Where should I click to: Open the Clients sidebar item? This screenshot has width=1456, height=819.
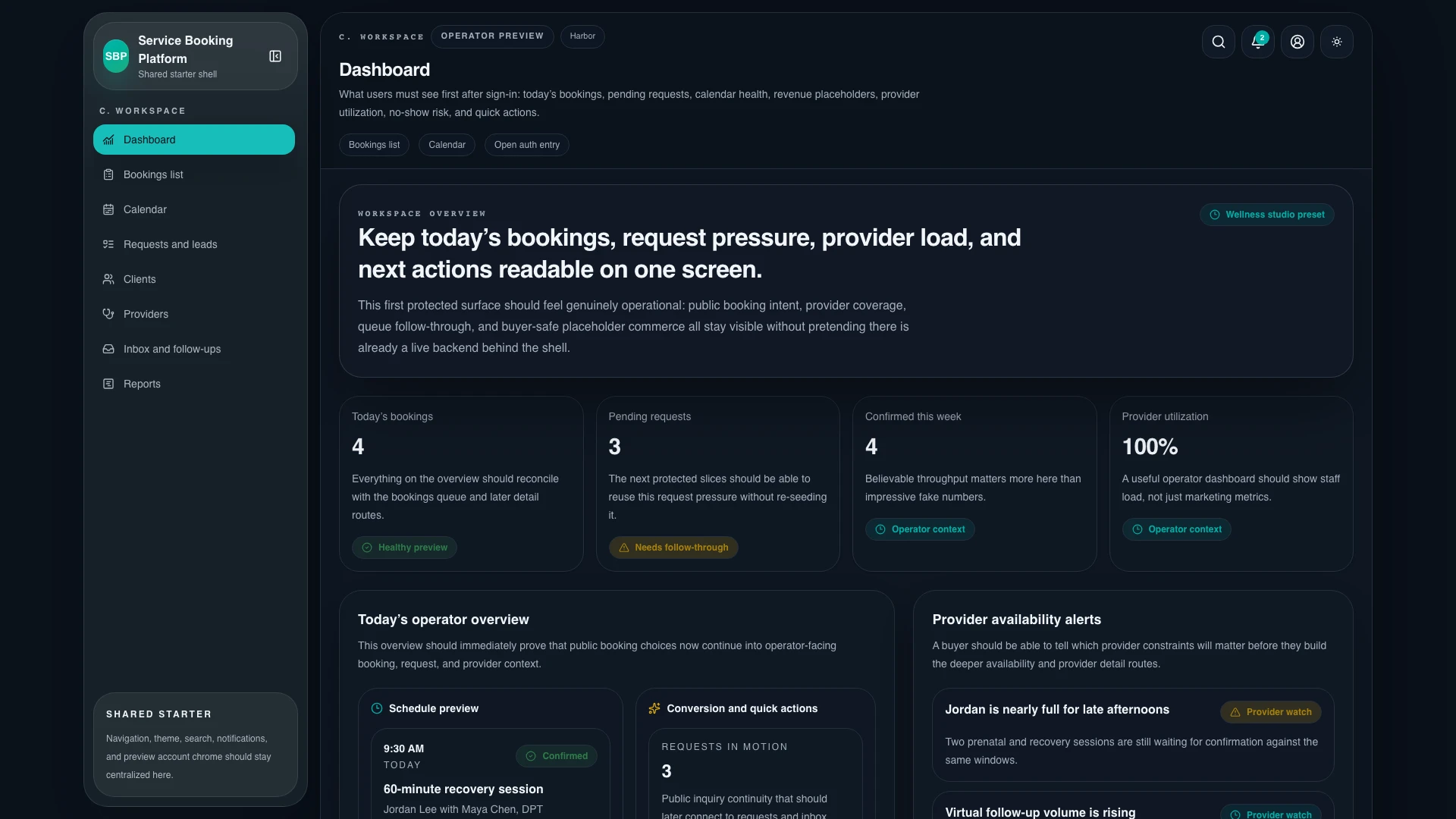point(194,279)
